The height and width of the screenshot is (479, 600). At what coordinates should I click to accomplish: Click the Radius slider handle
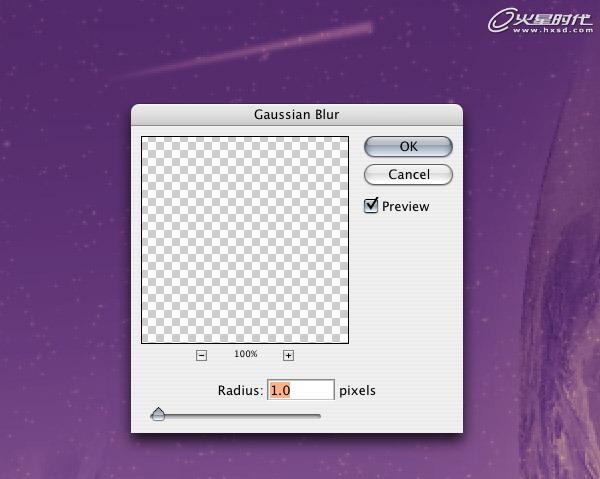[x=158, y=414]
